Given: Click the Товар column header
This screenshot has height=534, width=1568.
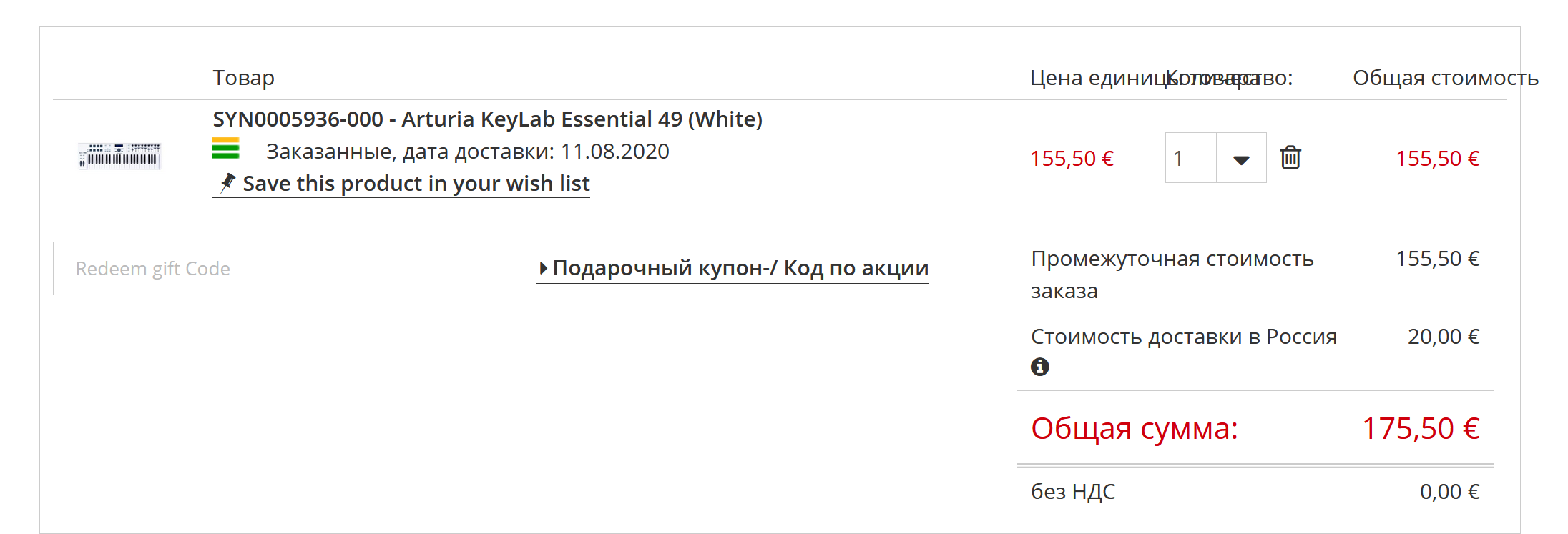Looking at the screenshot, I should tap(243, 78).
